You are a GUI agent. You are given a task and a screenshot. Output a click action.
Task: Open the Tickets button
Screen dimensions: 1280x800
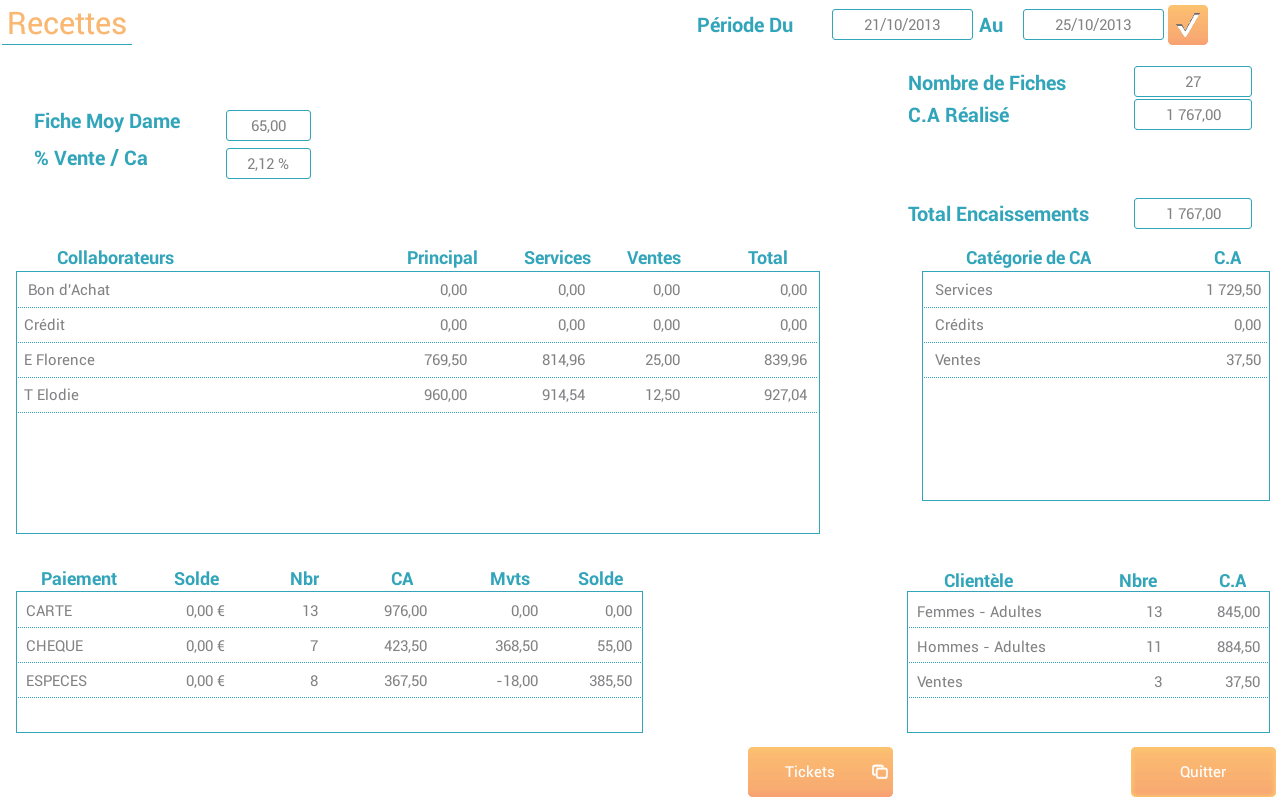[x=810, y=772]
